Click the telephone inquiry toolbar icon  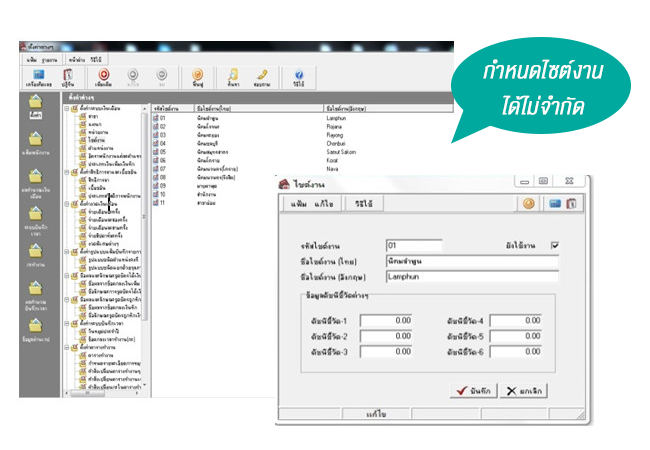click(262, 76)
